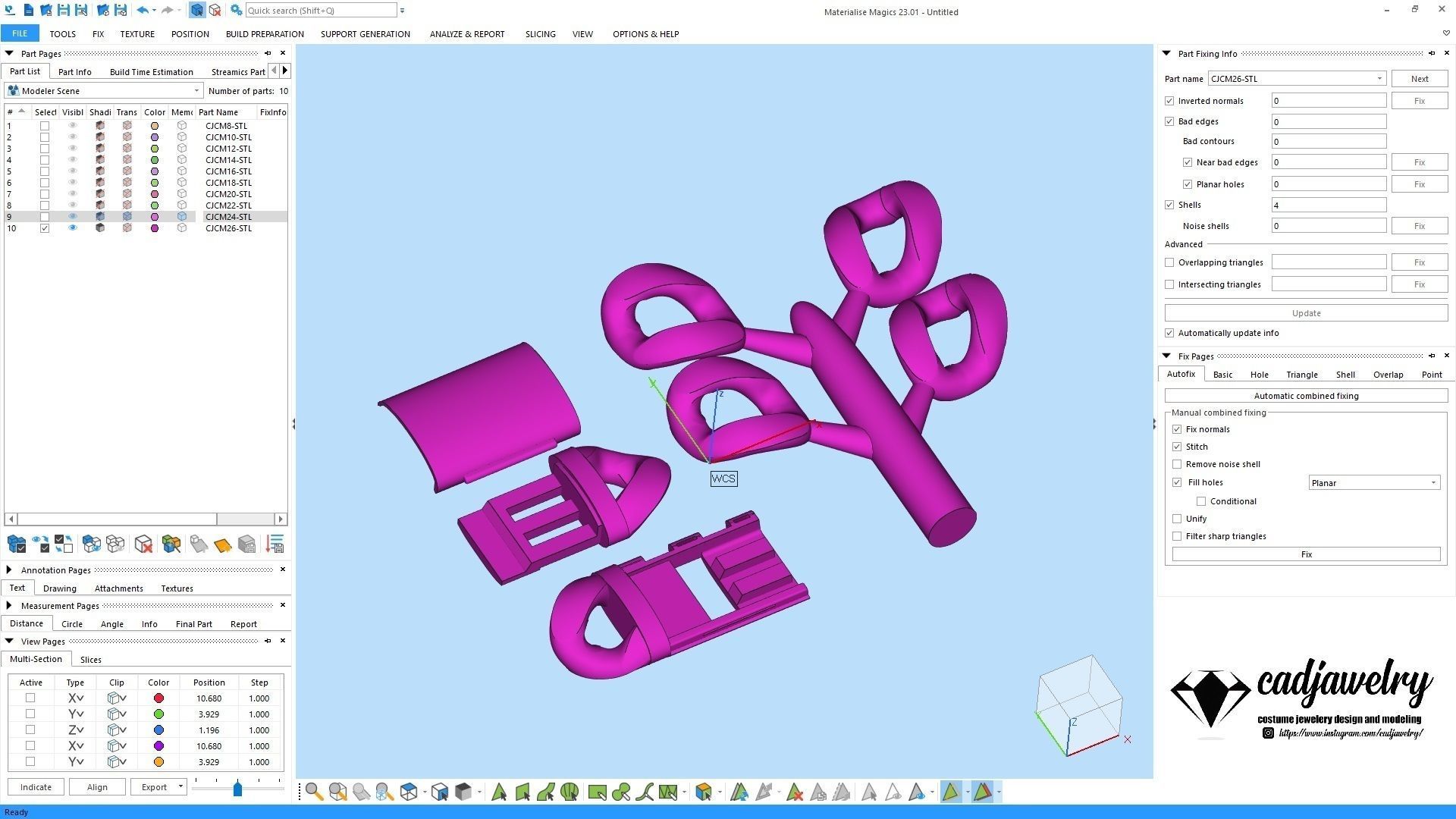This screenshot has height=819, width=1456.
Task: Click the undo arrow in top toolbar
Action: pyautogui.click(x=142, y=11)
